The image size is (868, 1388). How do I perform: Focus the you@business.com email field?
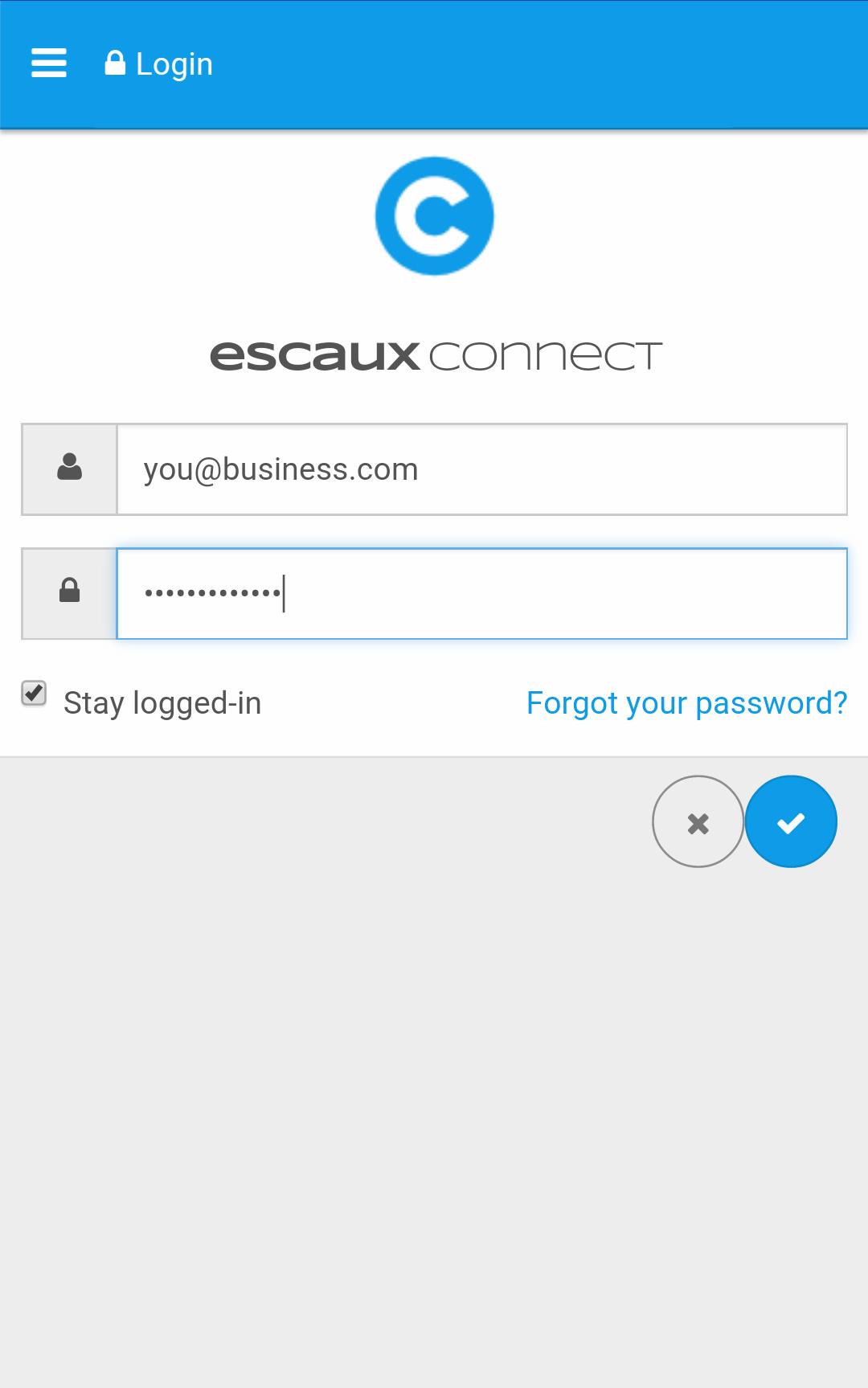click(x=482, y=469)
